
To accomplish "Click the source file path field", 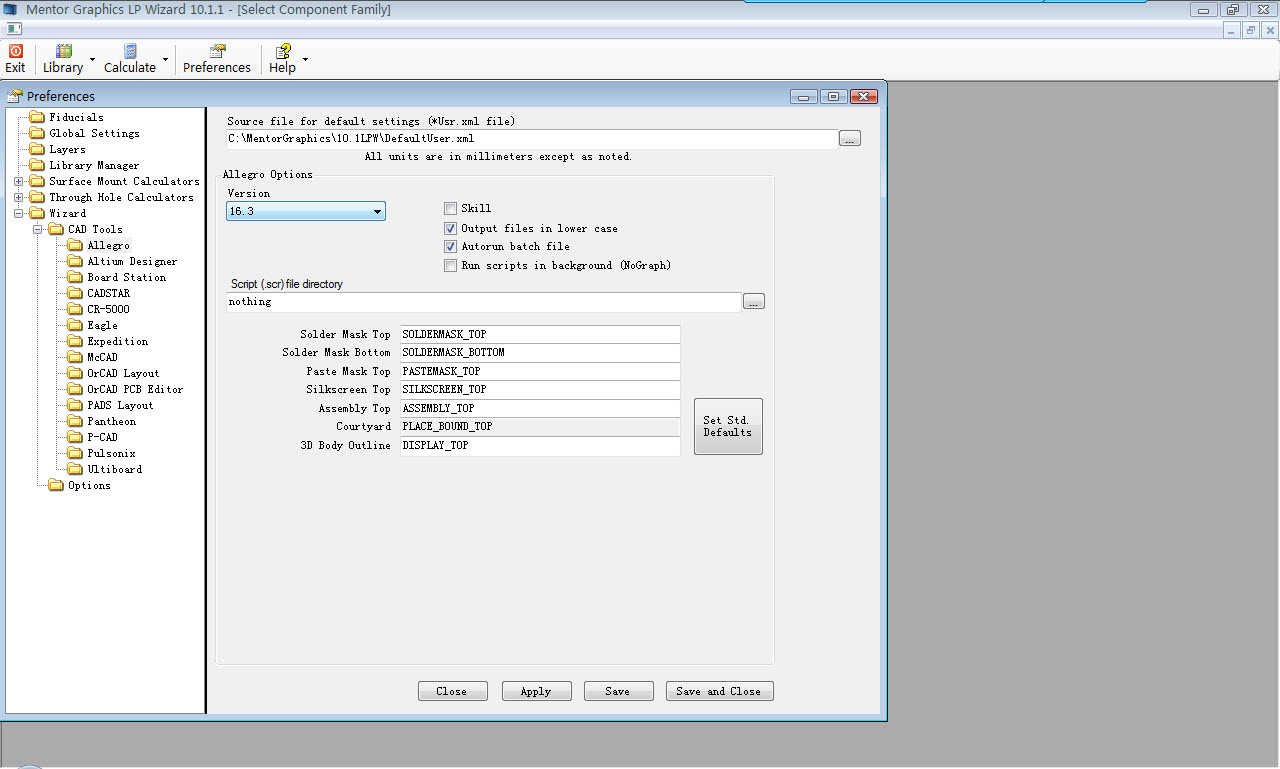I will click(531, 139).
